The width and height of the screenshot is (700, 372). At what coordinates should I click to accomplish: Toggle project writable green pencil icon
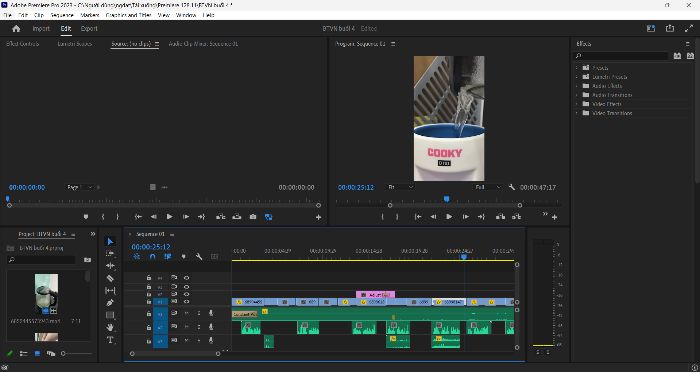(x=10, y=354)
